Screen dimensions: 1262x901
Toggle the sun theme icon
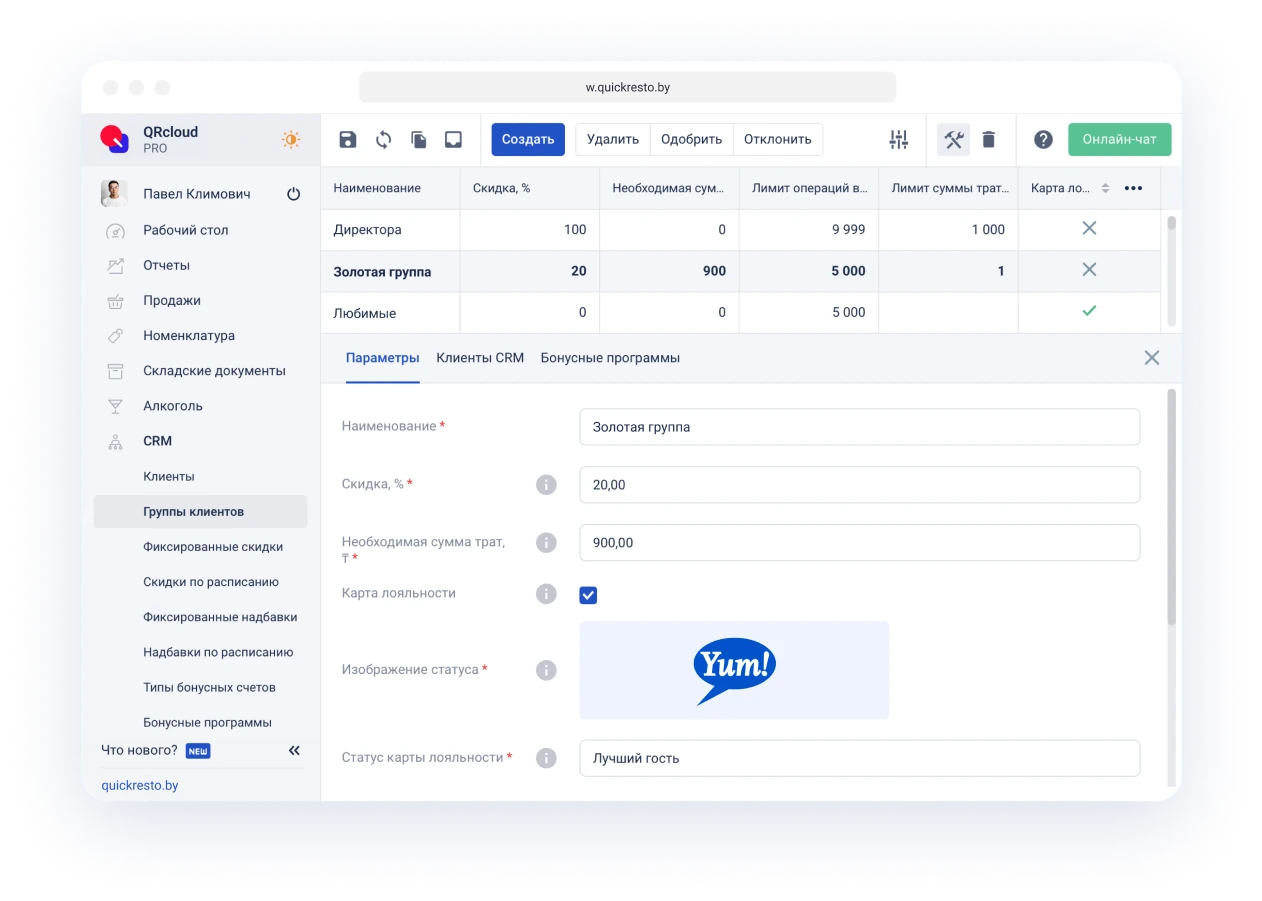(x=291, y=140)
